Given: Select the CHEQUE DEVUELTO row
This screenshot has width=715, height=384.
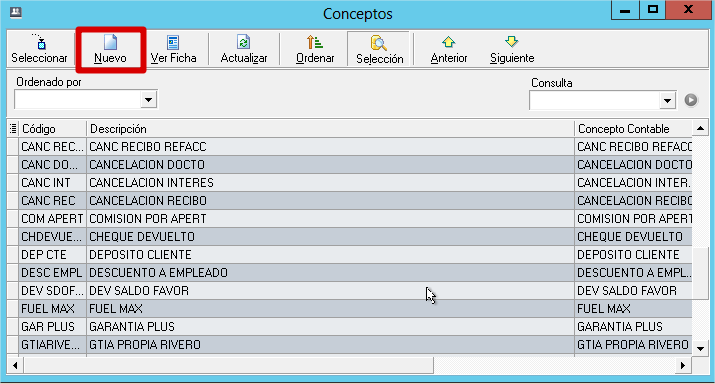Looking at the screenshot, I should [x=350, y=237].
